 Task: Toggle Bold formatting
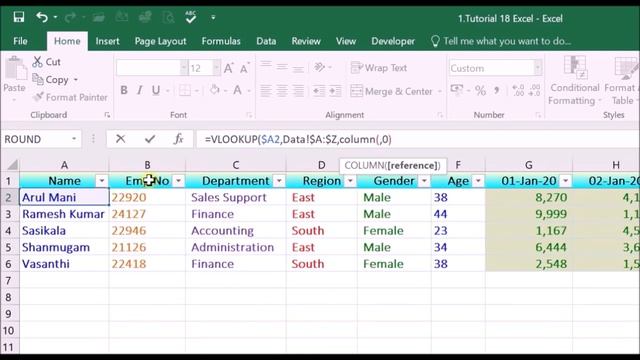124,90
